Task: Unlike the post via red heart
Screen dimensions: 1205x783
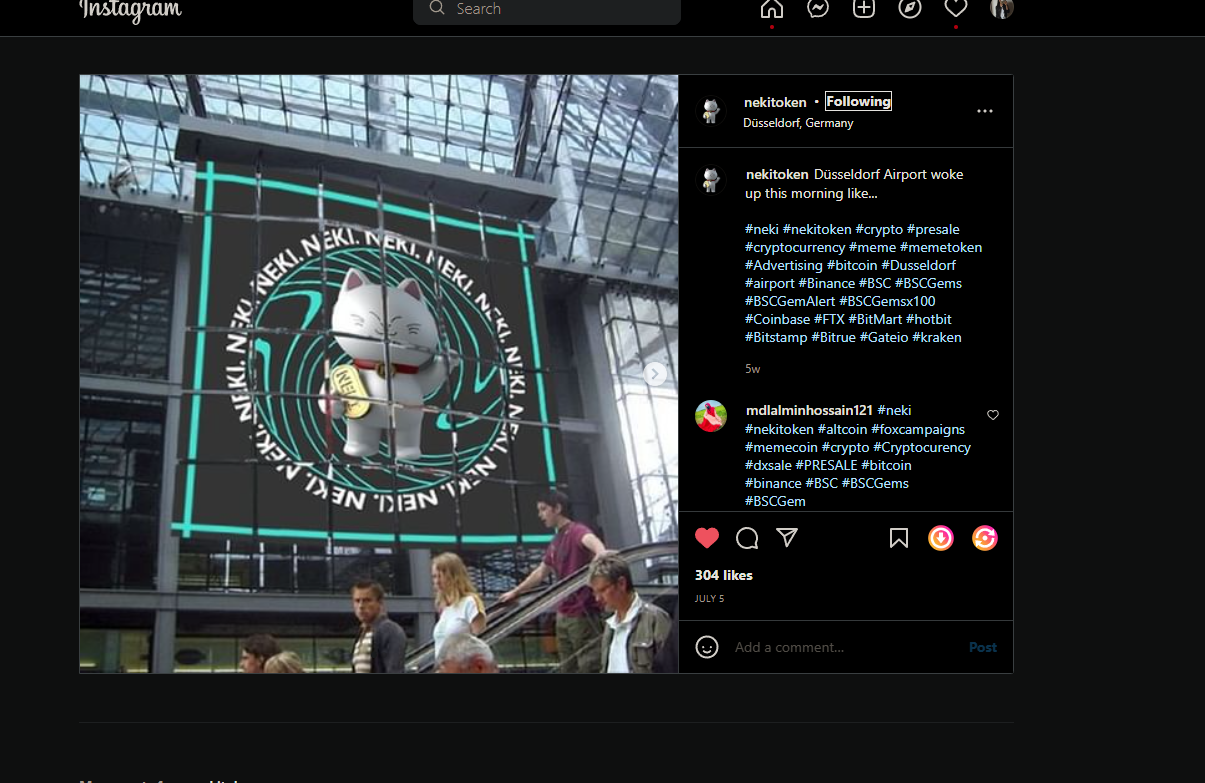Action: tap(707, 538)
